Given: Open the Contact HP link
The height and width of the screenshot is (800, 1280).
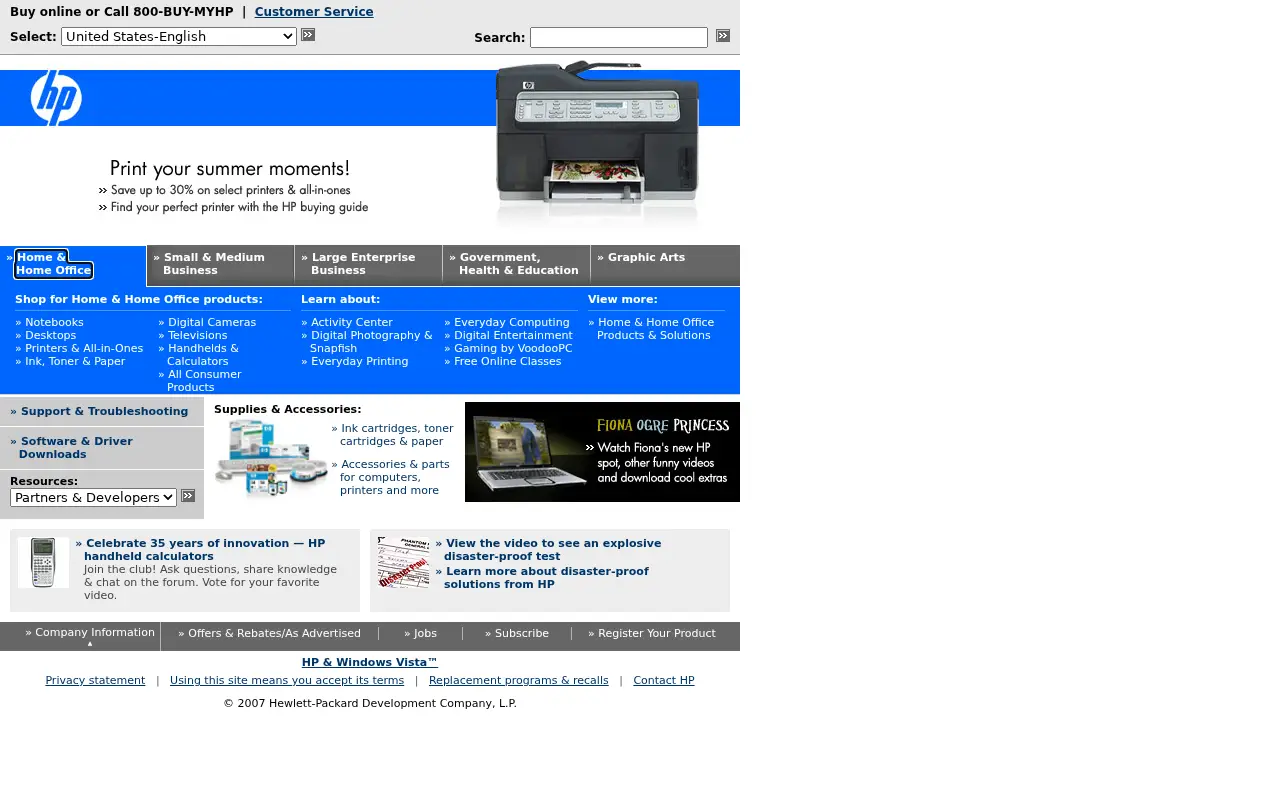Looking at the screenshot, I should click(664, 680).
